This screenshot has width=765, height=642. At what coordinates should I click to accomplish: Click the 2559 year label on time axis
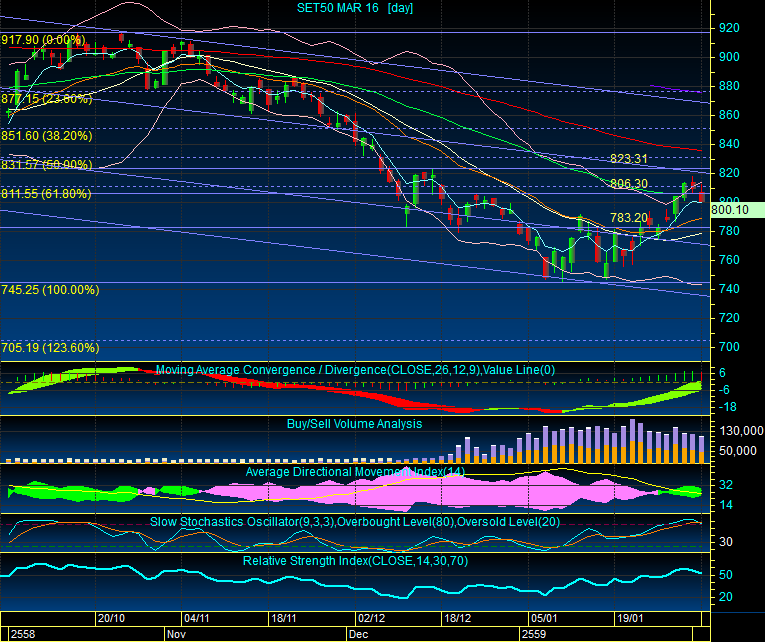coord(534,634)
